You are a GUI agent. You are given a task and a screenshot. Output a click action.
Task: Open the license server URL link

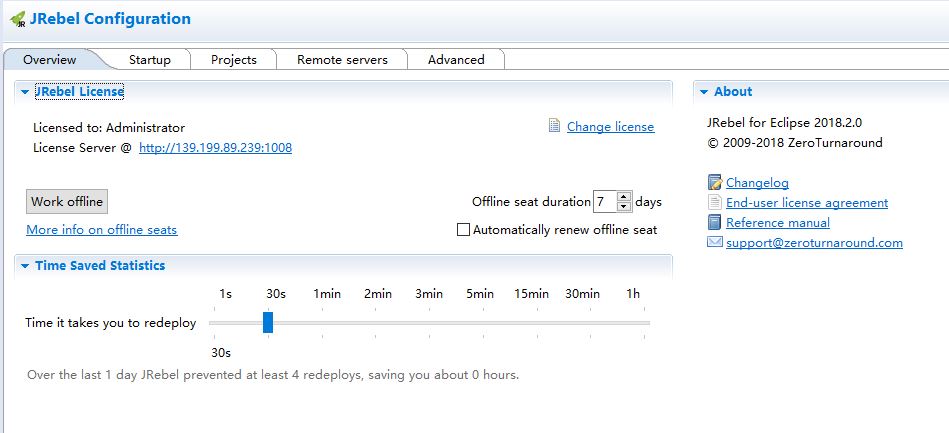tap(215, 148)
